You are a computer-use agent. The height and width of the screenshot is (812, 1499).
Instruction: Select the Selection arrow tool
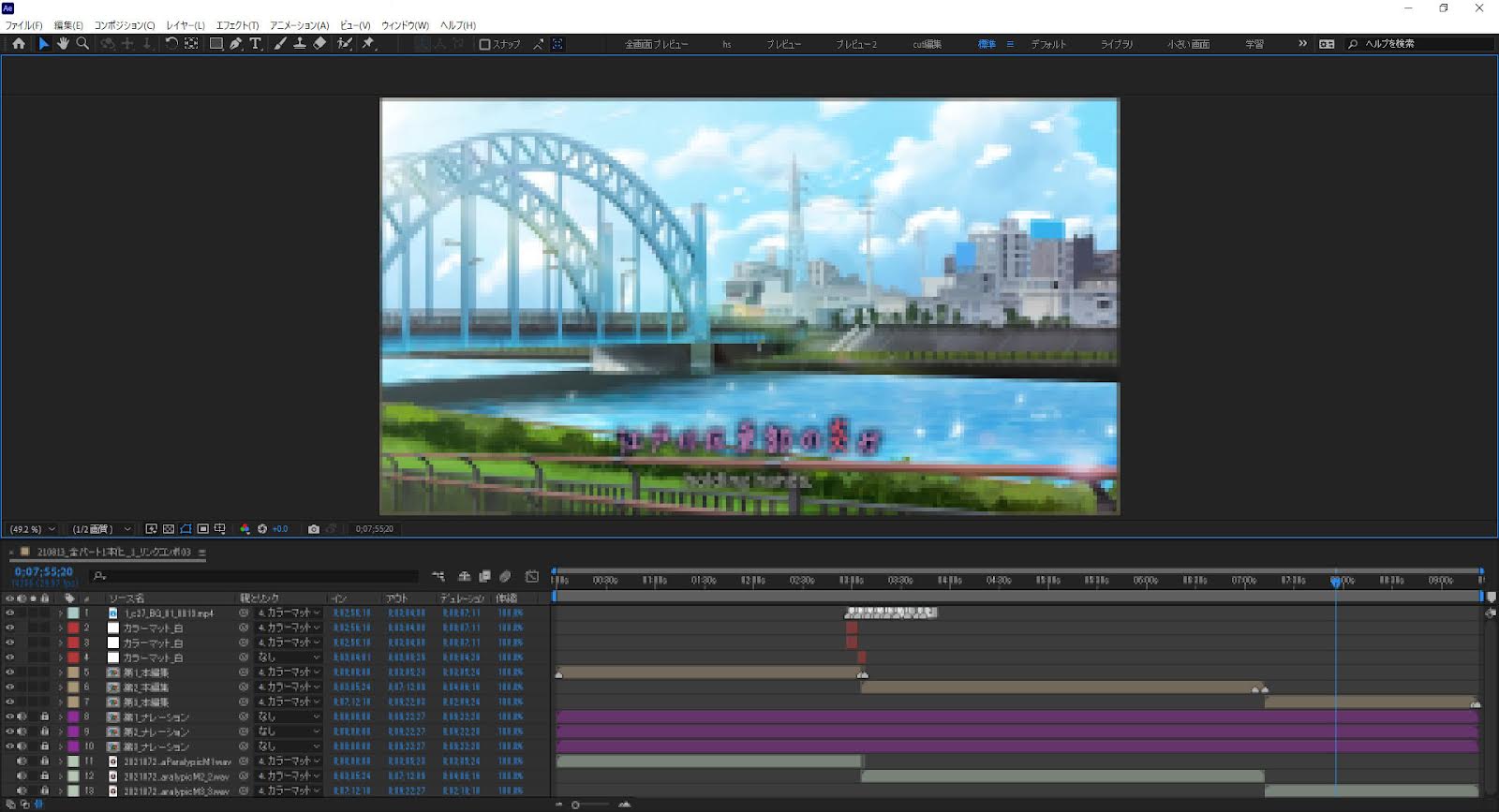43,44
